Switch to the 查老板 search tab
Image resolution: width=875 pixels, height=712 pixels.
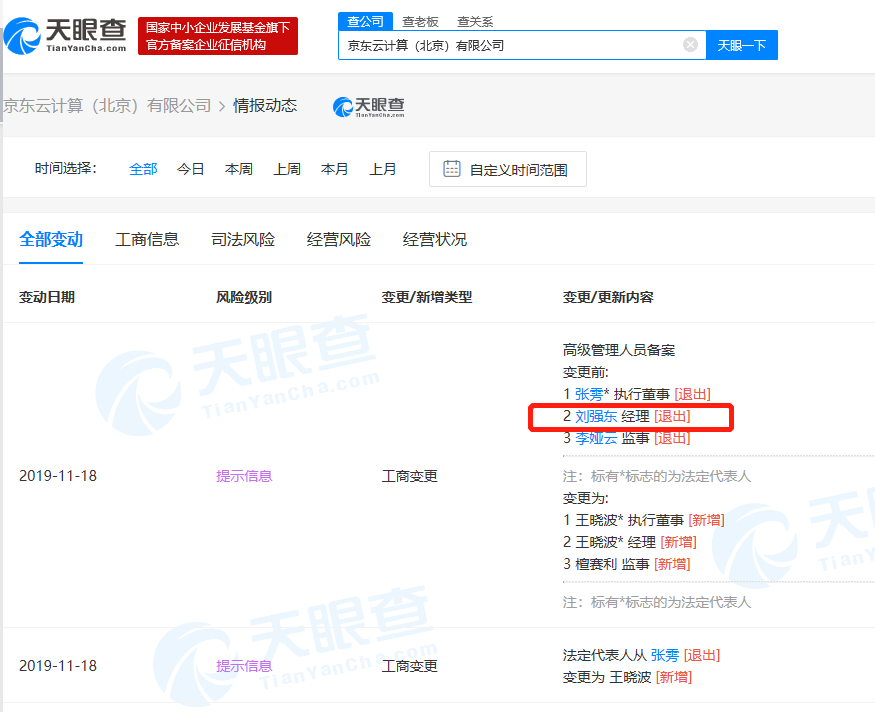point(420,21)
